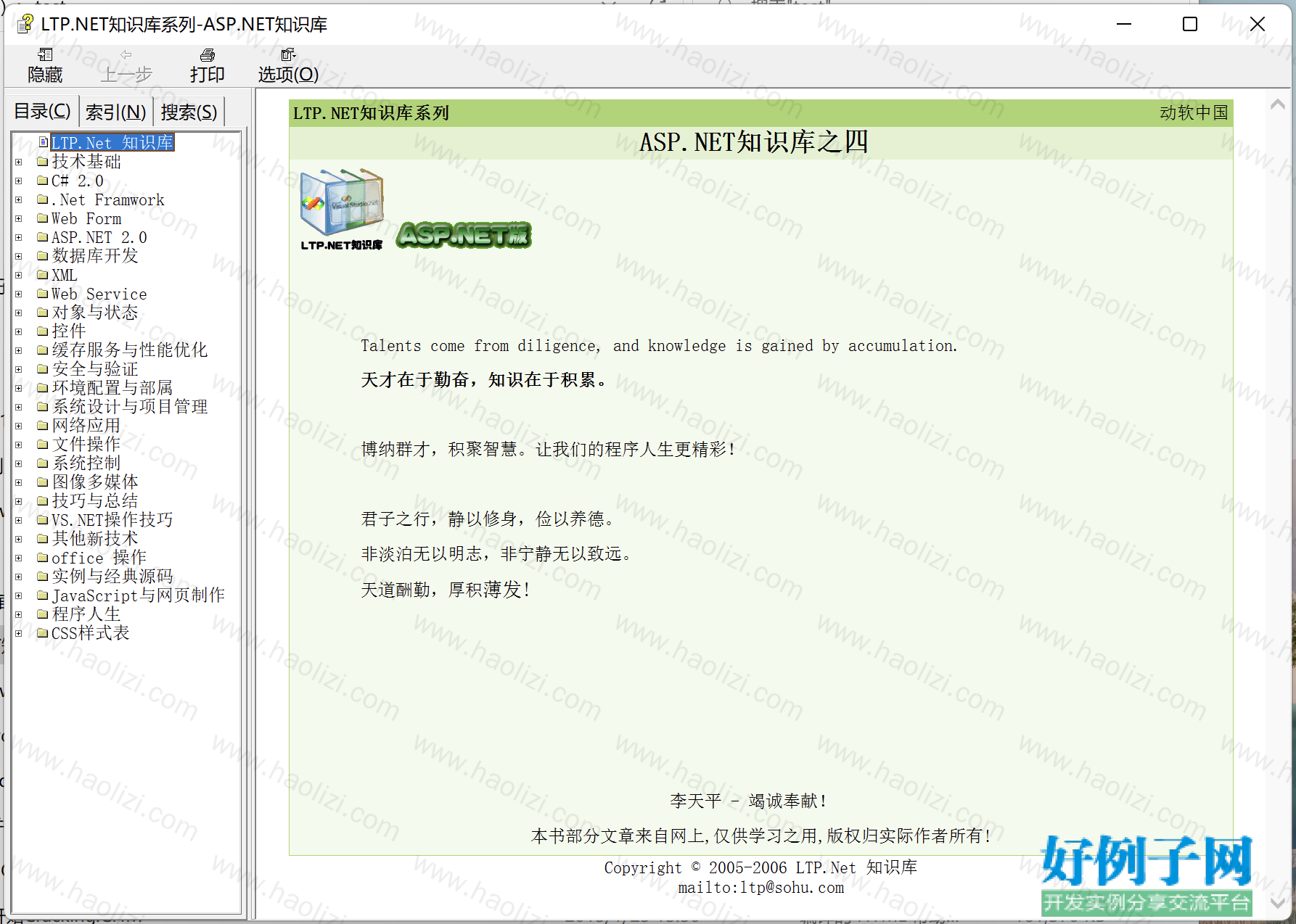Viewport: 1296px width, 924px height.
Task: Click the folder icon beside VS.NET操作技巧
Action: pos(43,520)
